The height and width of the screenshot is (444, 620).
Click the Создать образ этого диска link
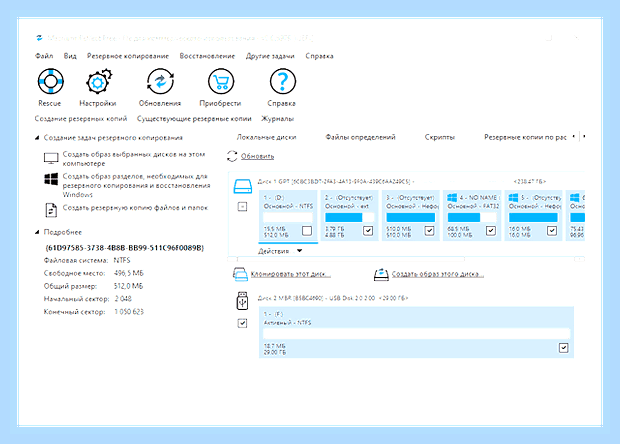click(438, 274)
